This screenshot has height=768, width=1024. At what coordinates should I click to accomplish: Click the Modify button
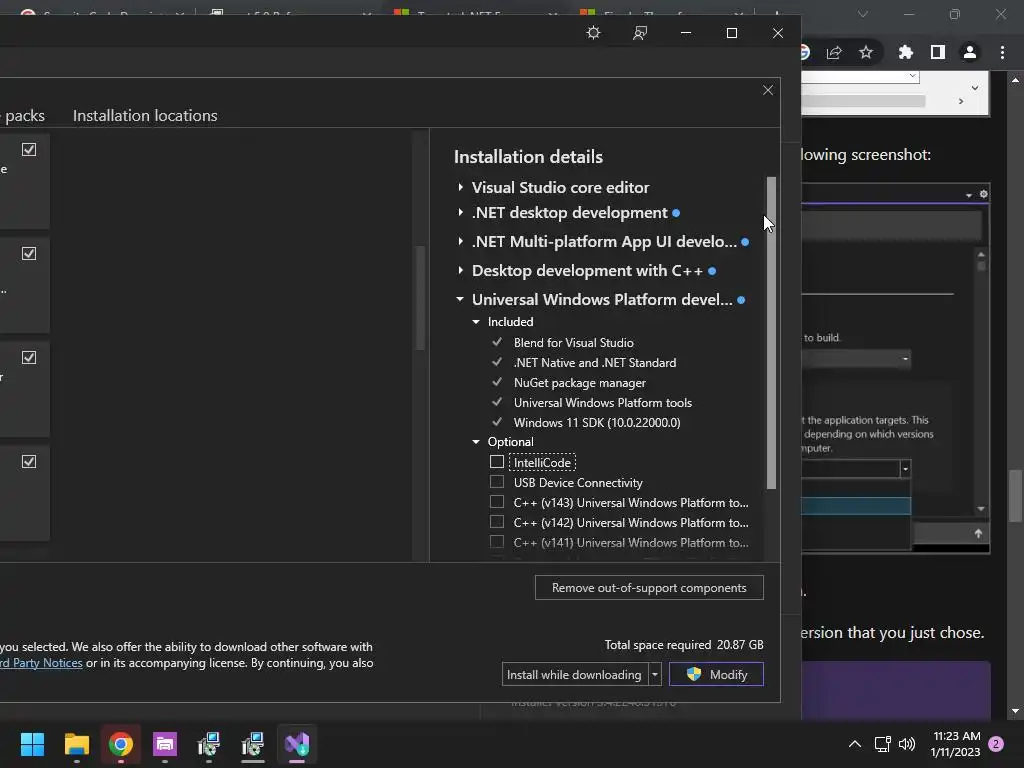716,675
